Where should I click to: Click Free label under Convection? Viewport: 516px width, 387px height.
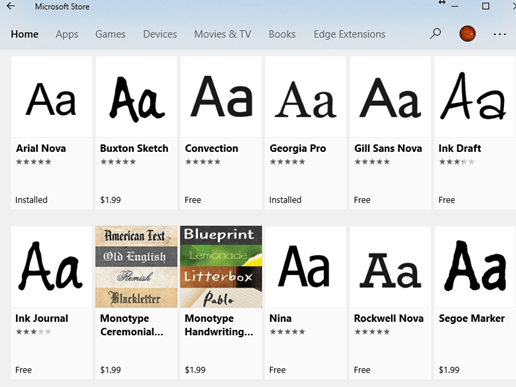193,200
